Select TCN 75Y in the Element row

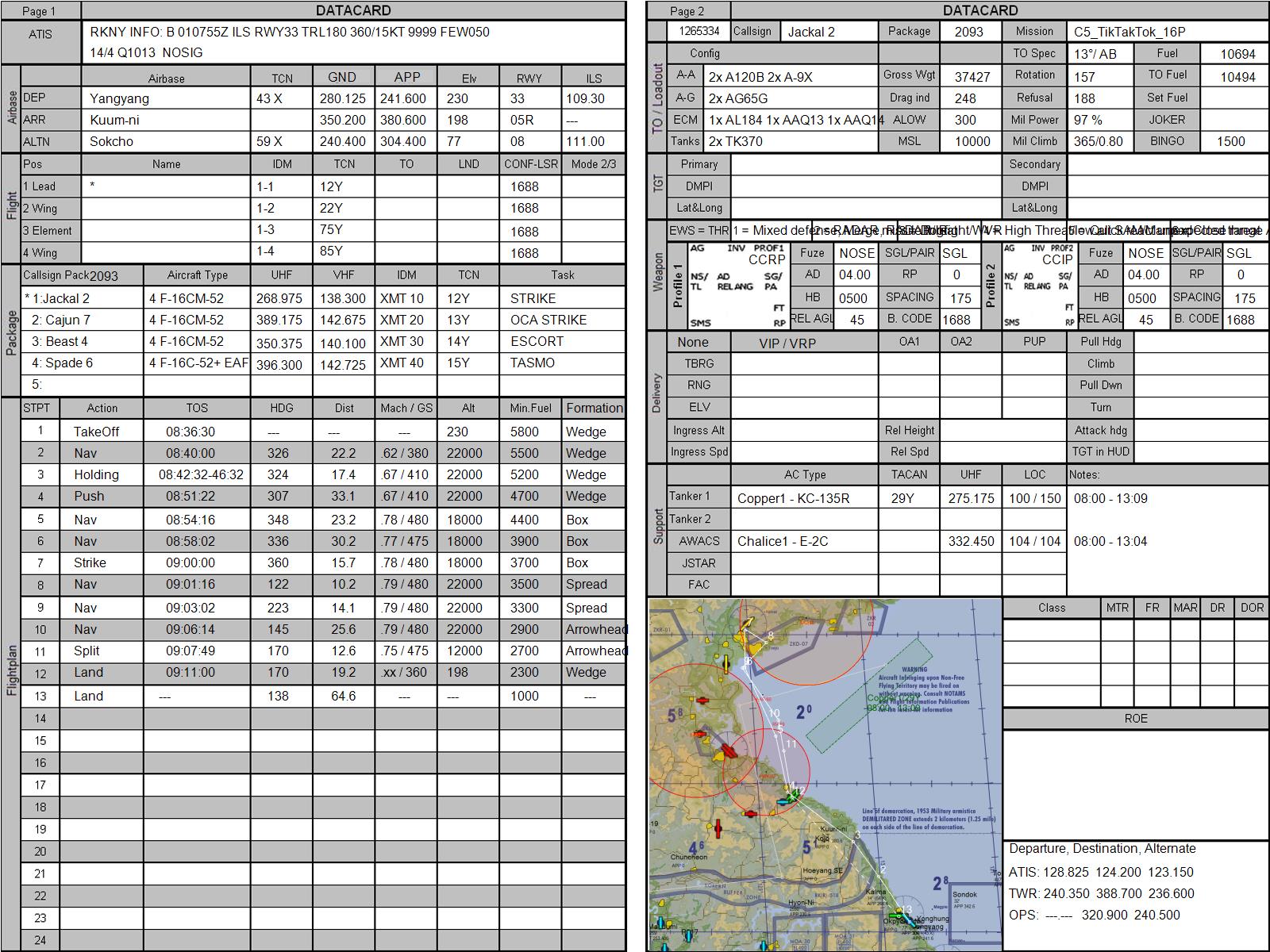click(x=331, y=229)
